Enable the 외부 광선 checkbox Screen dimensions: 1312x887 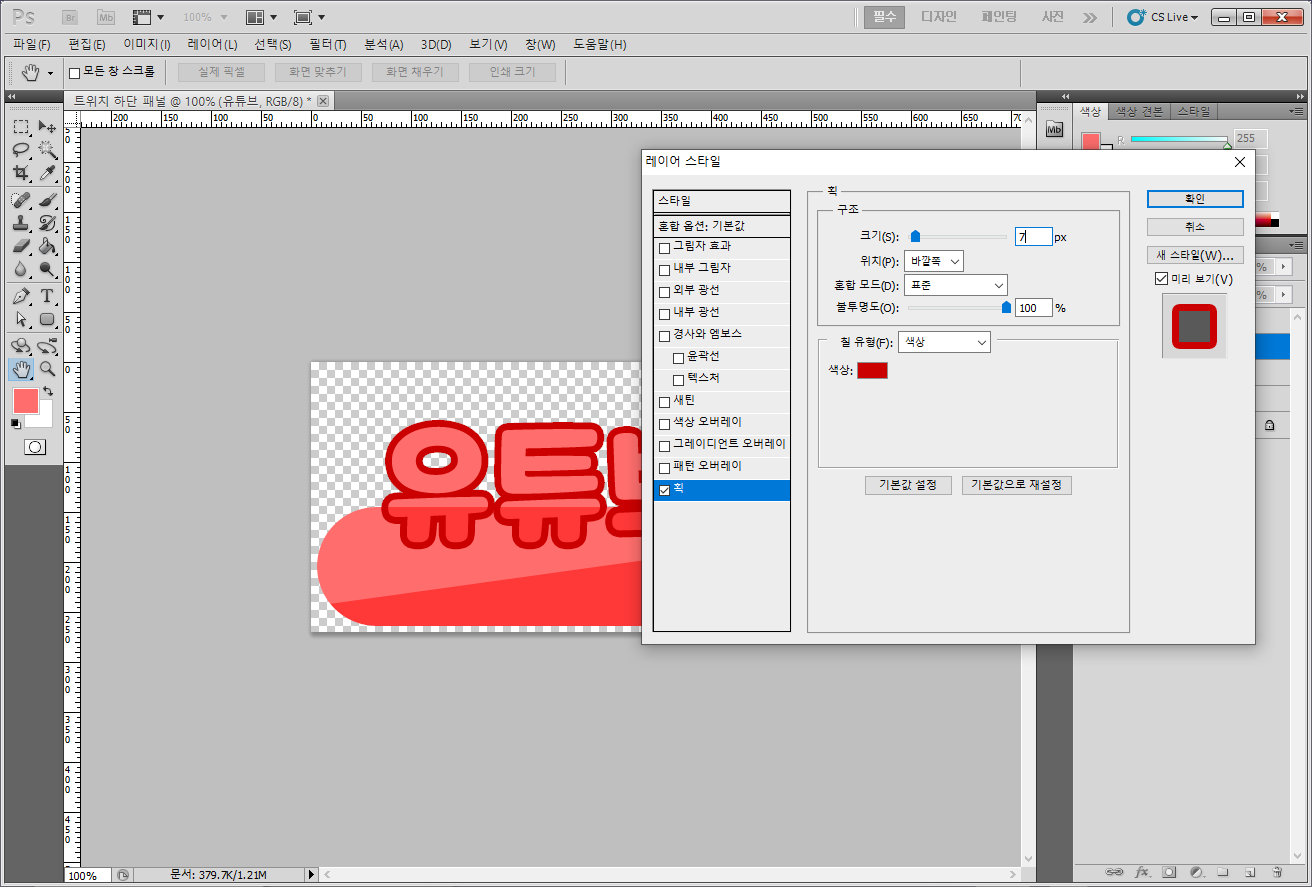tap(664, 292)
